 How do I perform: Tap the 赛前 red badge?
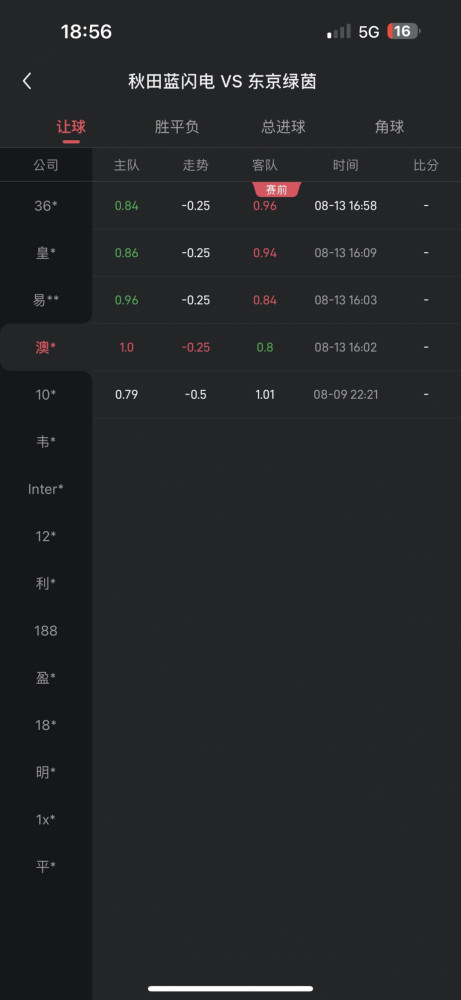pos(277,190)
